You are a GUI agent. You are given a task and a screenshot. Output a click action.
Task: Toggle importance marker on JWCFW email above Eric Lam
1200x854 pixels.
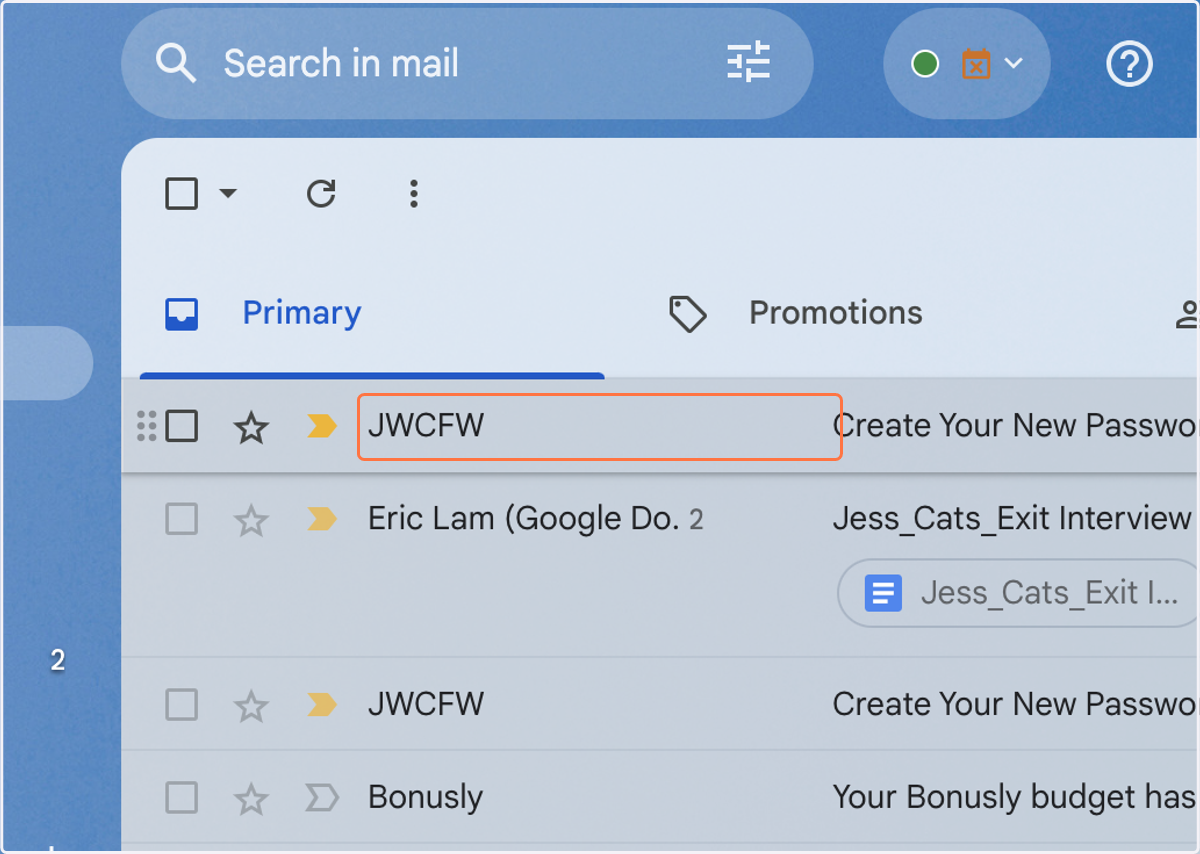[x=321, y=427]
